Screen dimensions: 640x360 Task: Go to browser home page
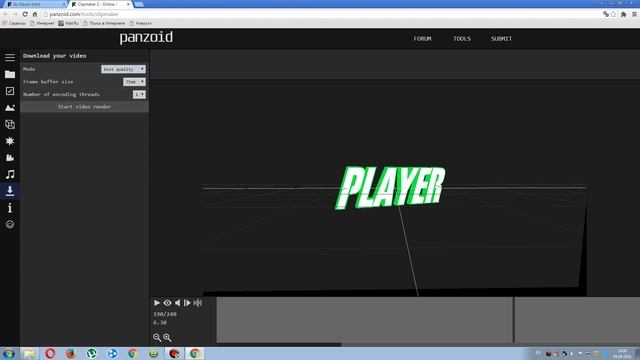coord(35,14)
